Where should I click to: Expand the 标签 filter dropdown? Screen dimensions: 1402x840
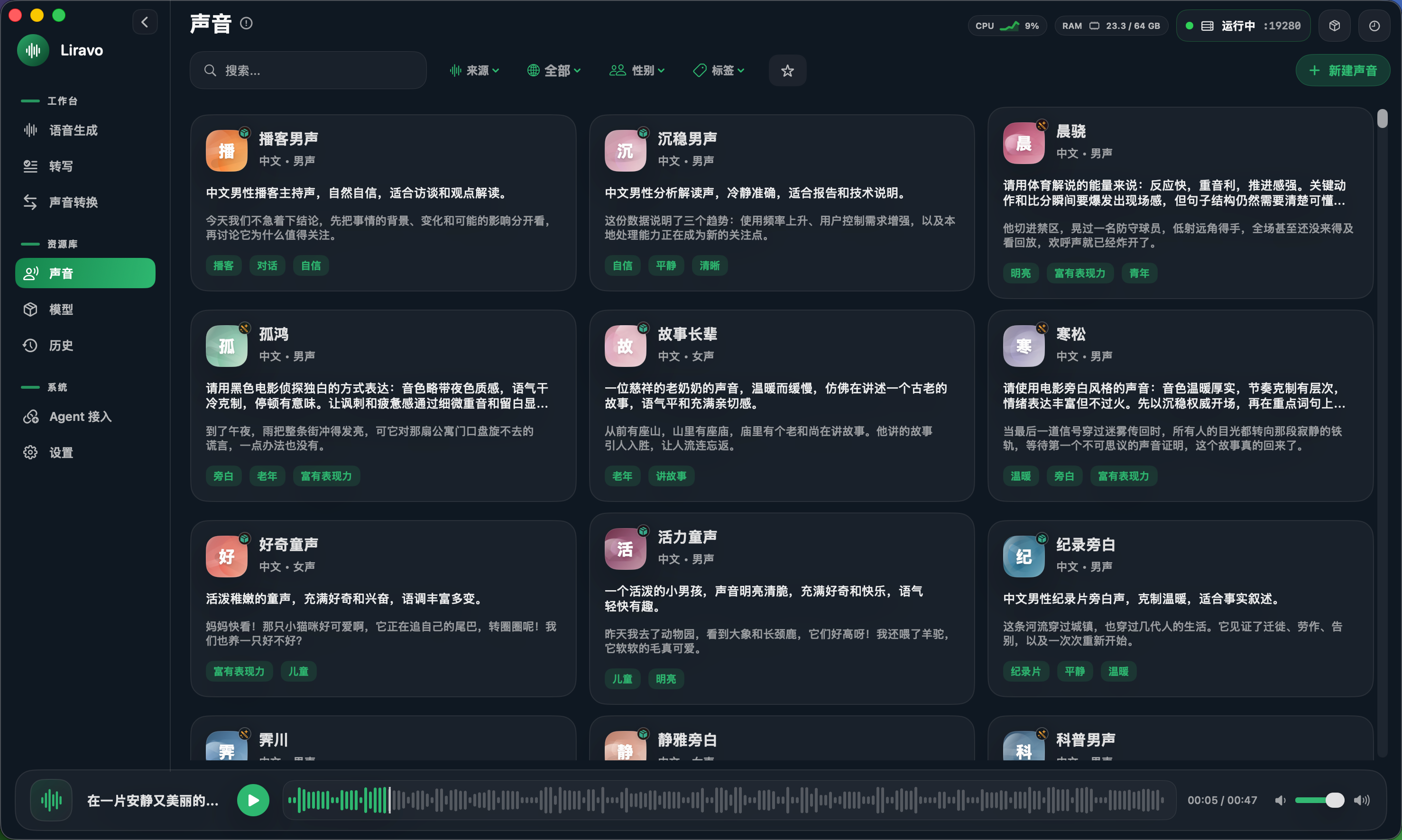[x=719, y=70]
